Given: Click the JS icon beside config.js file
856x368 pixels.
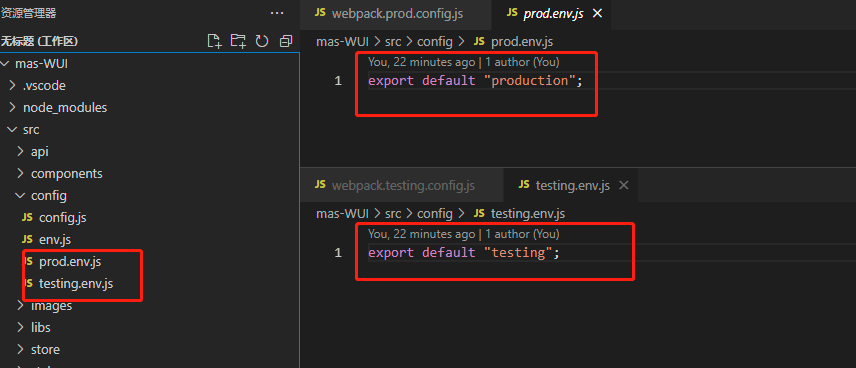Looking at the screenshot, I should click(x=27, y=217).
